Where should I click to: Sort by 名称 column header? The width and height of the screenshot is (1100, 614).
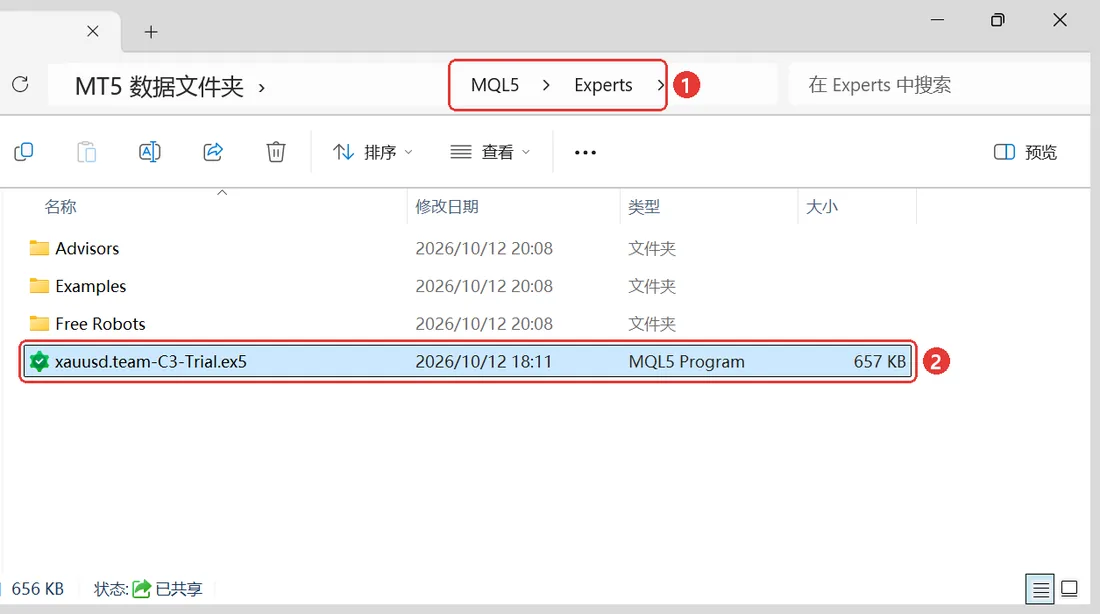pyautogui.click(x=60, y=206)
